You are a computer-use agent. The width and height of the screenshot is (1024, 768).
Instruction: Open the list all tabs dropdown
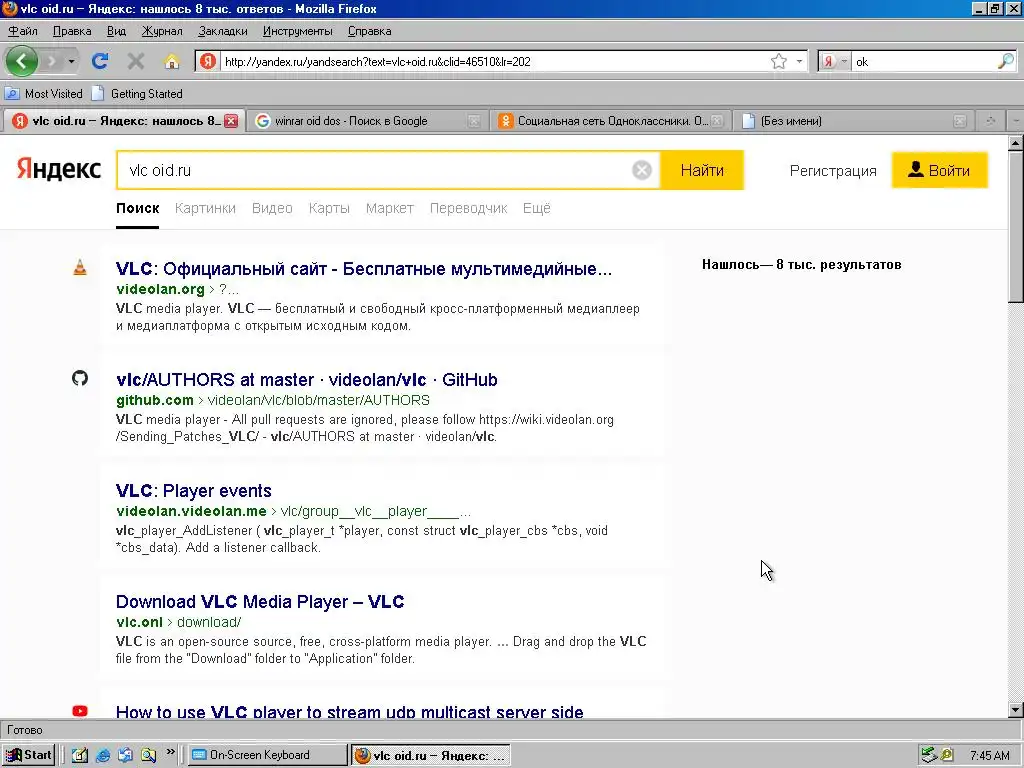click(x=1016, y=121)
